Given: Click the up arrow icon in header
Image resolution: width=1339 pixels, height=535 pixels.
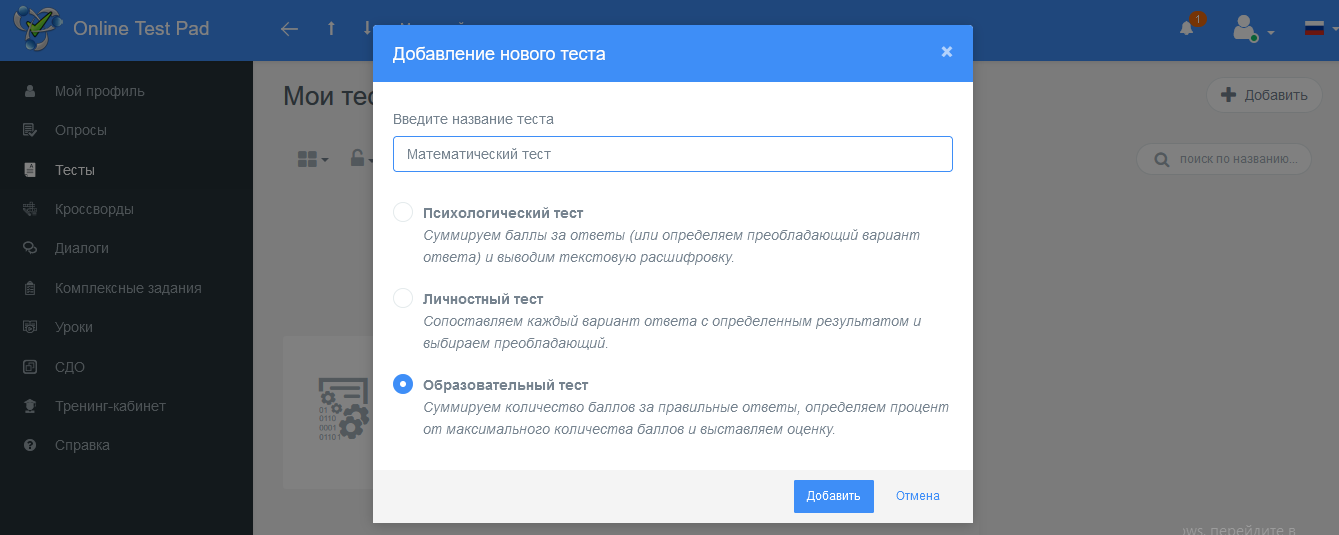Looking at the screenshot, I should tap(331, 29).
